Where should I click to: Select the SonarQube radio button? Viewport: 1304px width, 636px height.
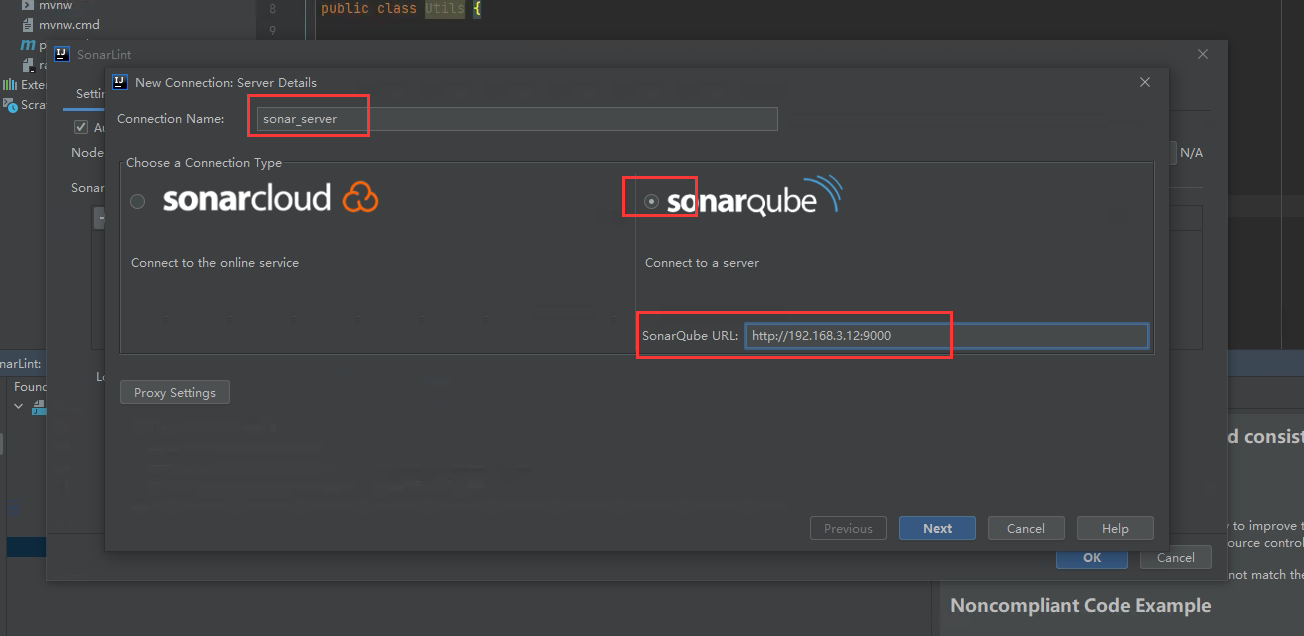[652, 201]
